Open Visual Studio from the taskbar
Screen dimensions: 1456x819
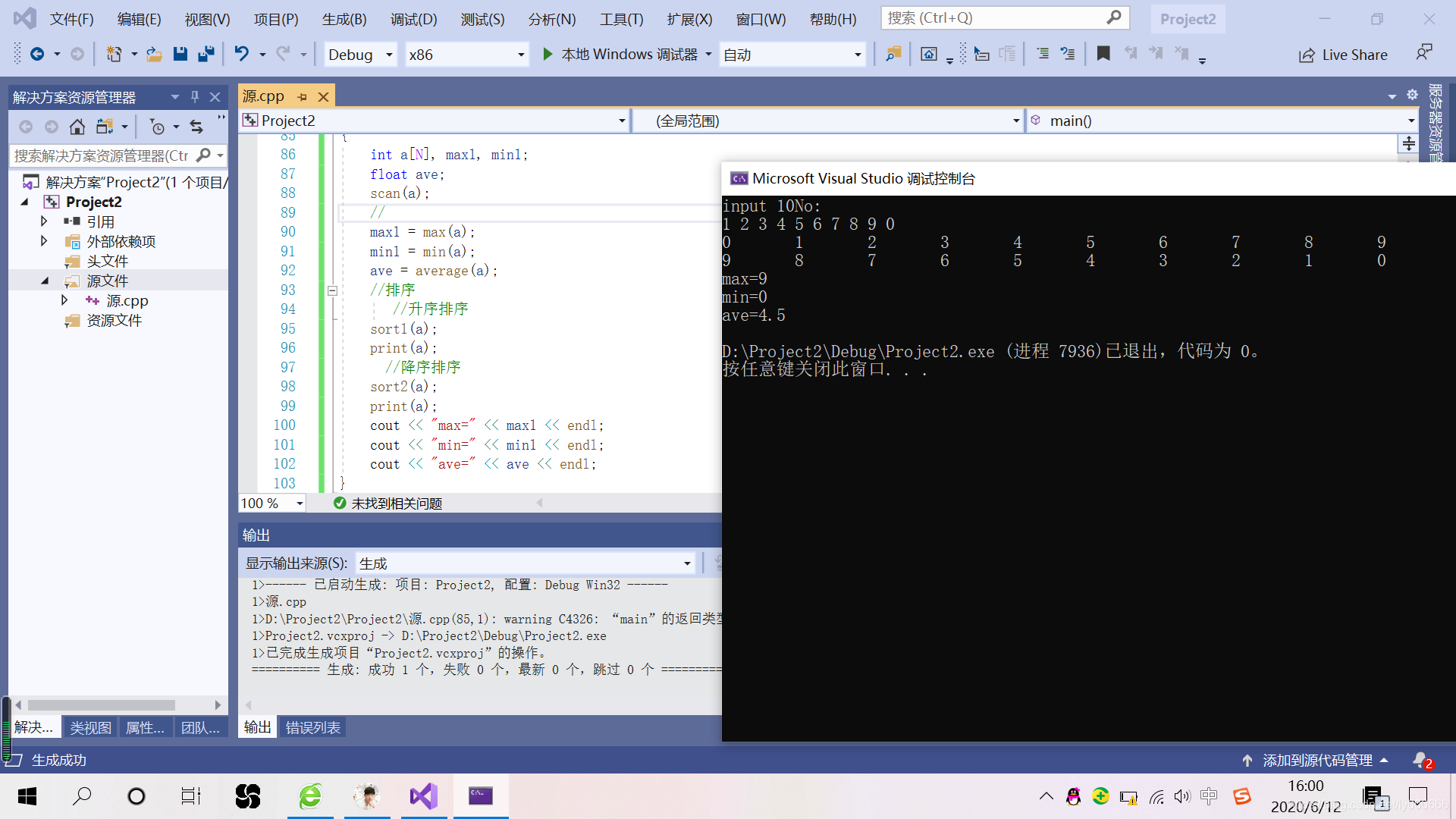[424, 795]
